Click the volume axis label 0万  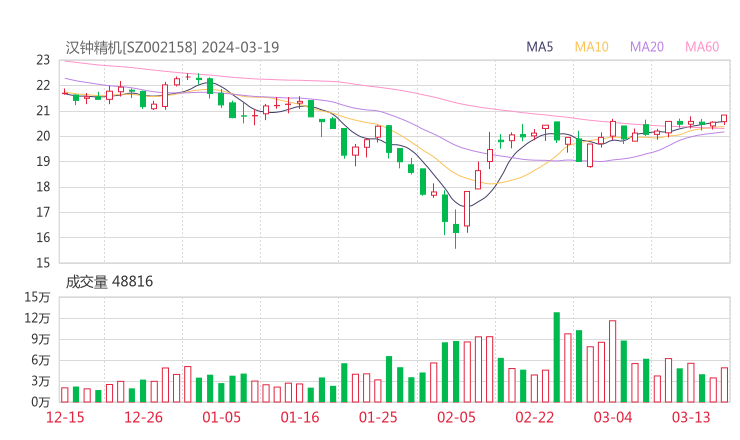pos(41,402)
